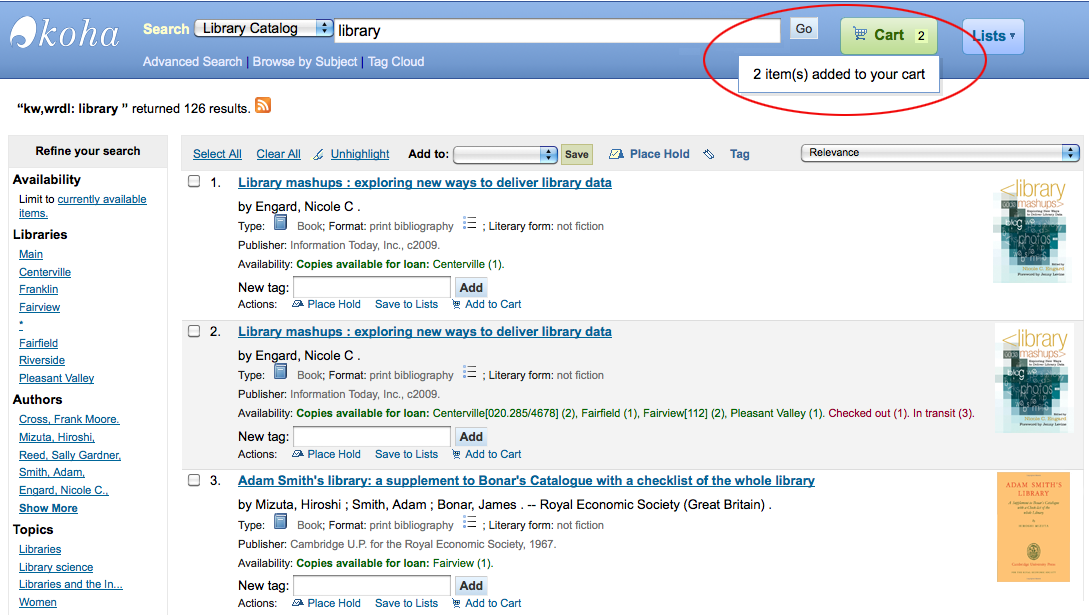Click the Go search button

point(804,28)
